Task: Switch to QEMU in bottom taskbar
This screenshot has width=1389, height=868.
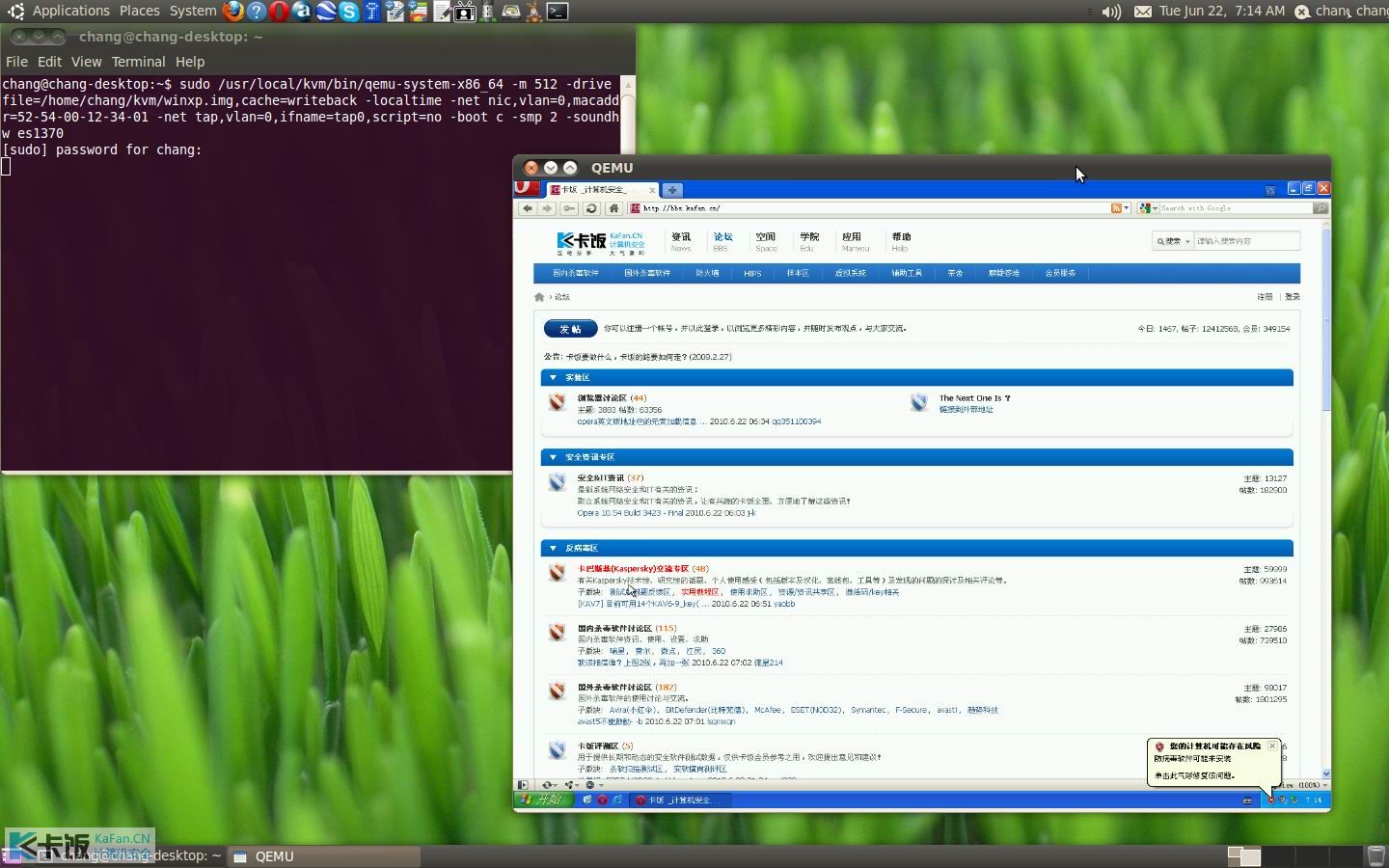Action: tap(326, 855)
